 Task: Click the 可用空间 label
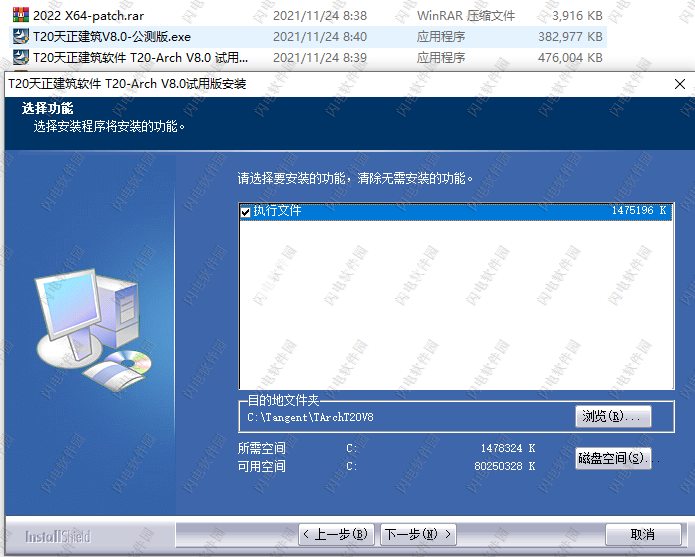pos(262,466)
